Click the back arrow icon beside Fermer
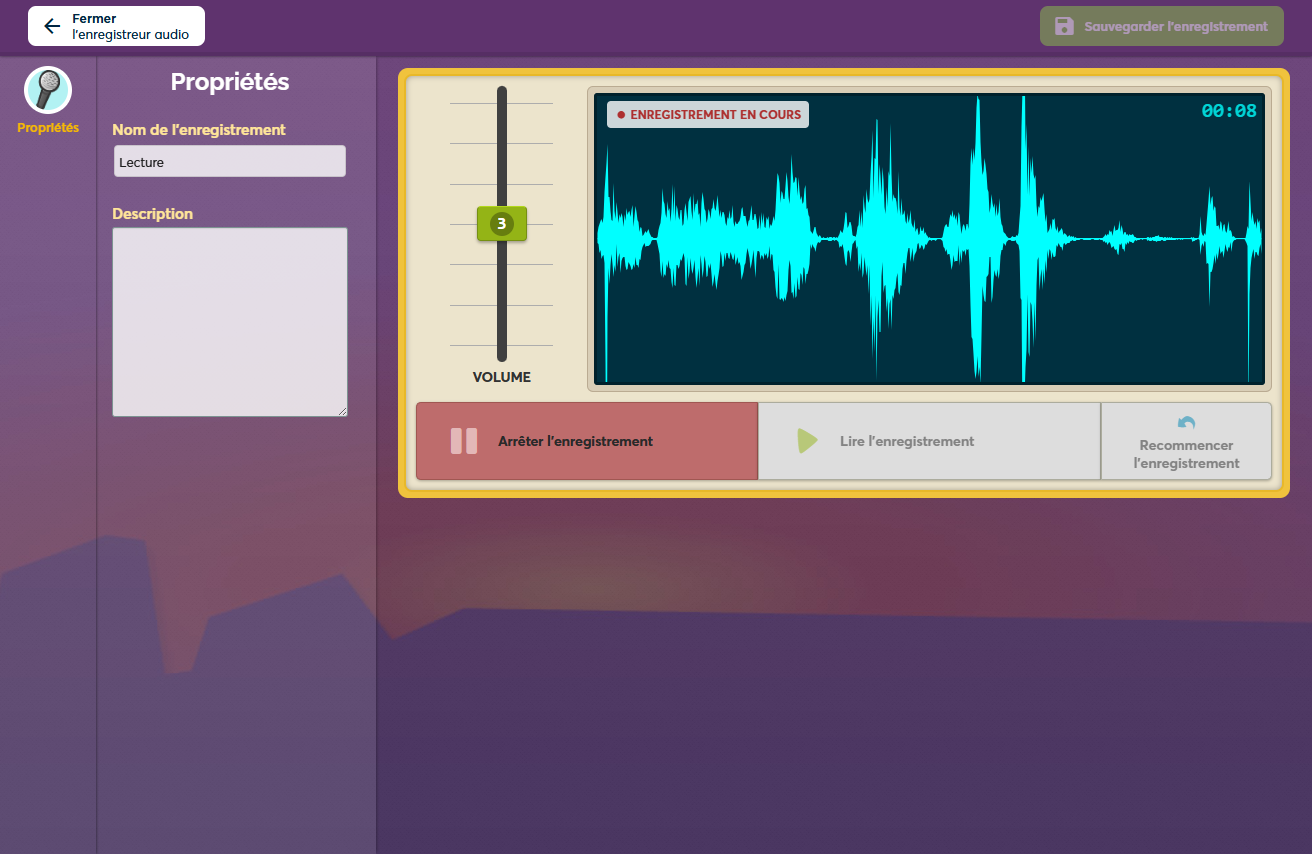Screen dimensions: 1312x854 point(52,26)
